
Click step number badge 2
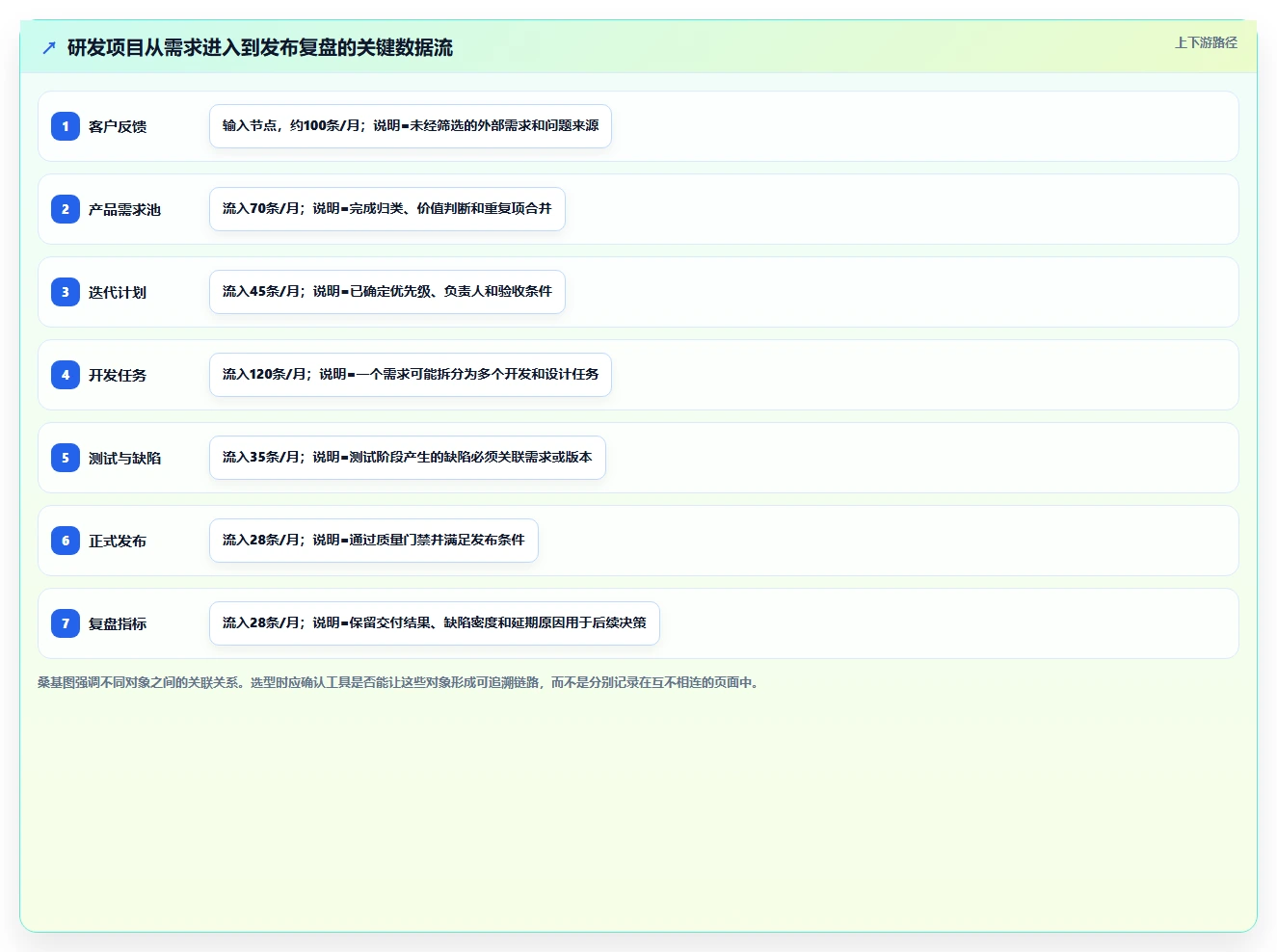click(x=66, y=209)
